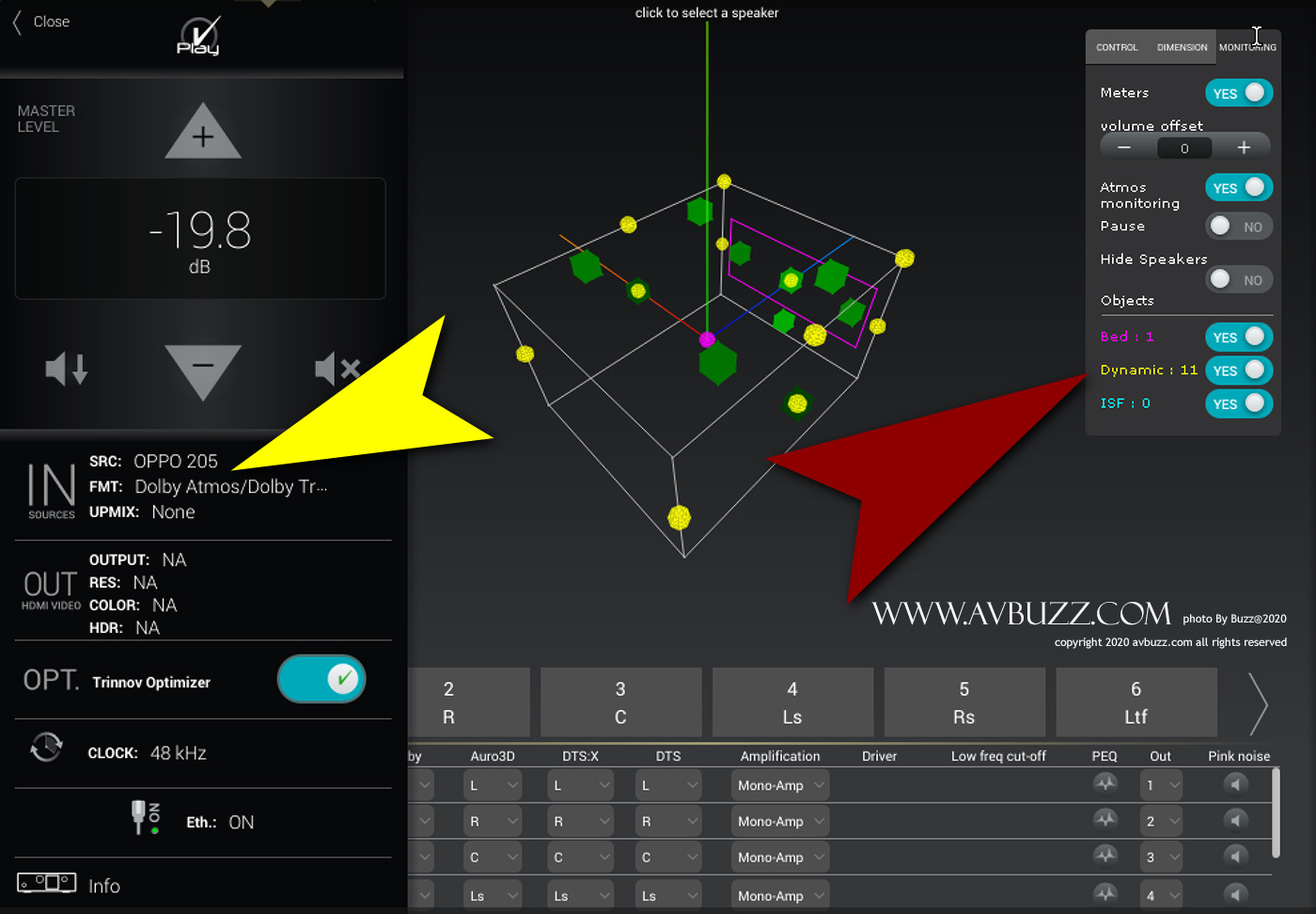Toggle the Trinnov Optimizer switch
1316x914 pixels.
[321, 679]
